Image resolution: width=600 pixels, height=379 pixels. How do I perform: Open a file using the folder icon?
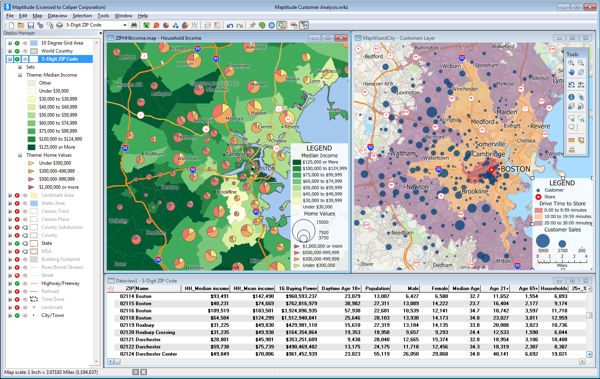[x=21, y=25]
